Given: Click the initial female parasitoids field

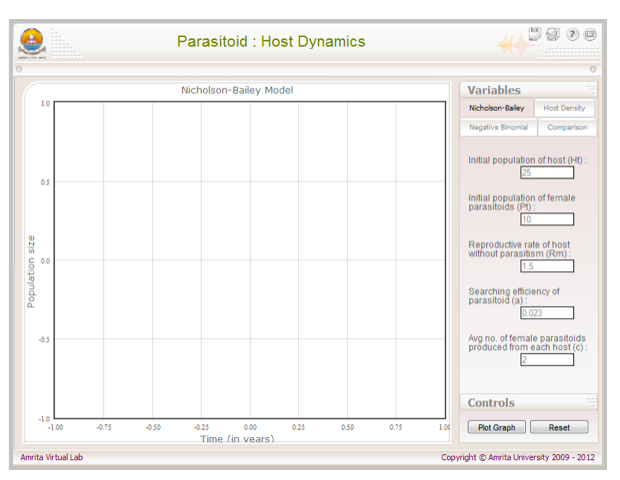Looking at the screenshot, I should pos(547,219).
